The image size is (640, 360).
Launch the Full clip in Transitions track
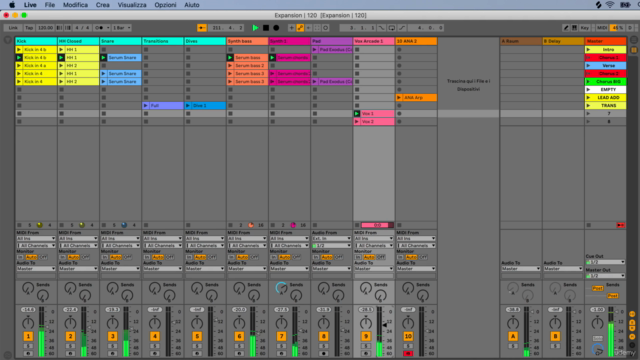[x=146, y=105]
